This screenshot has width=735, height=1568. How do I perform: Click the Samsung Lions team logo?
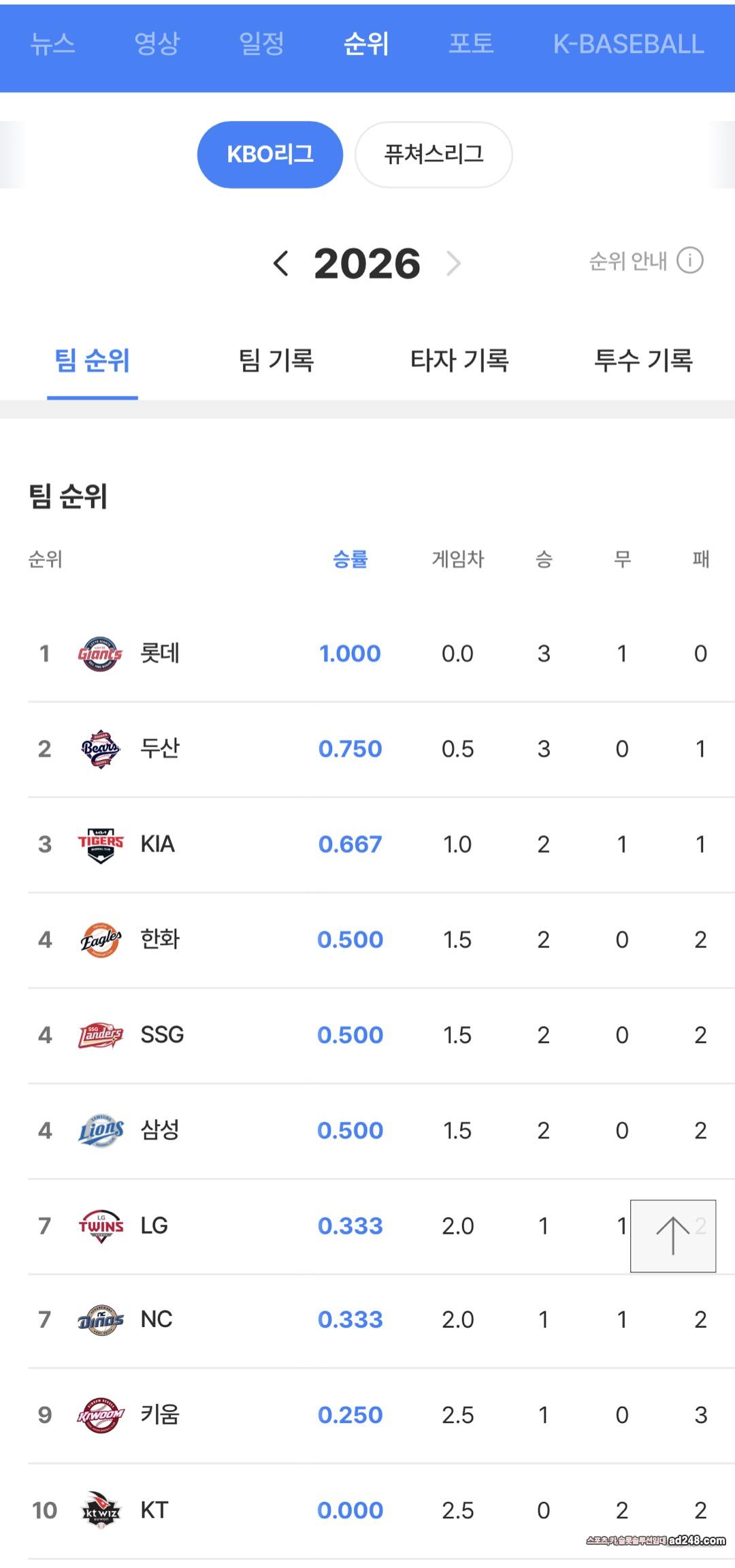point(100,1130)
